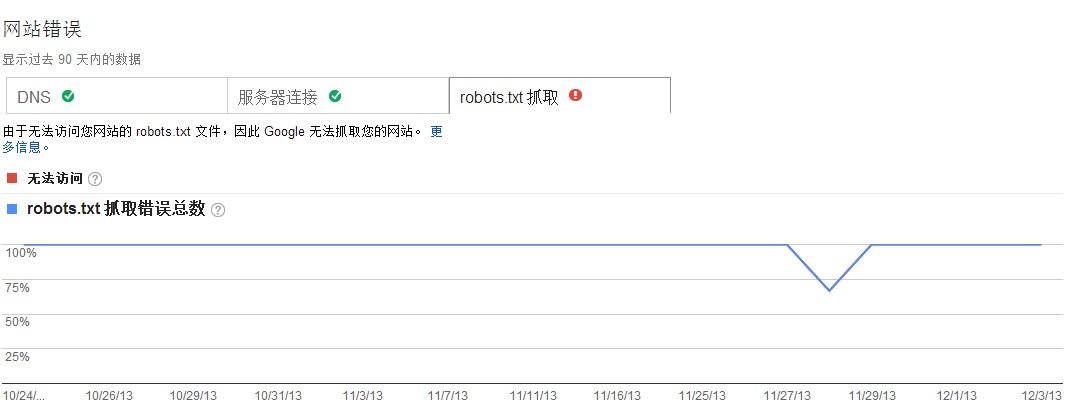Open help icon next to 无法访问
Screen dimensions: 1074x418
coord(95,179)
